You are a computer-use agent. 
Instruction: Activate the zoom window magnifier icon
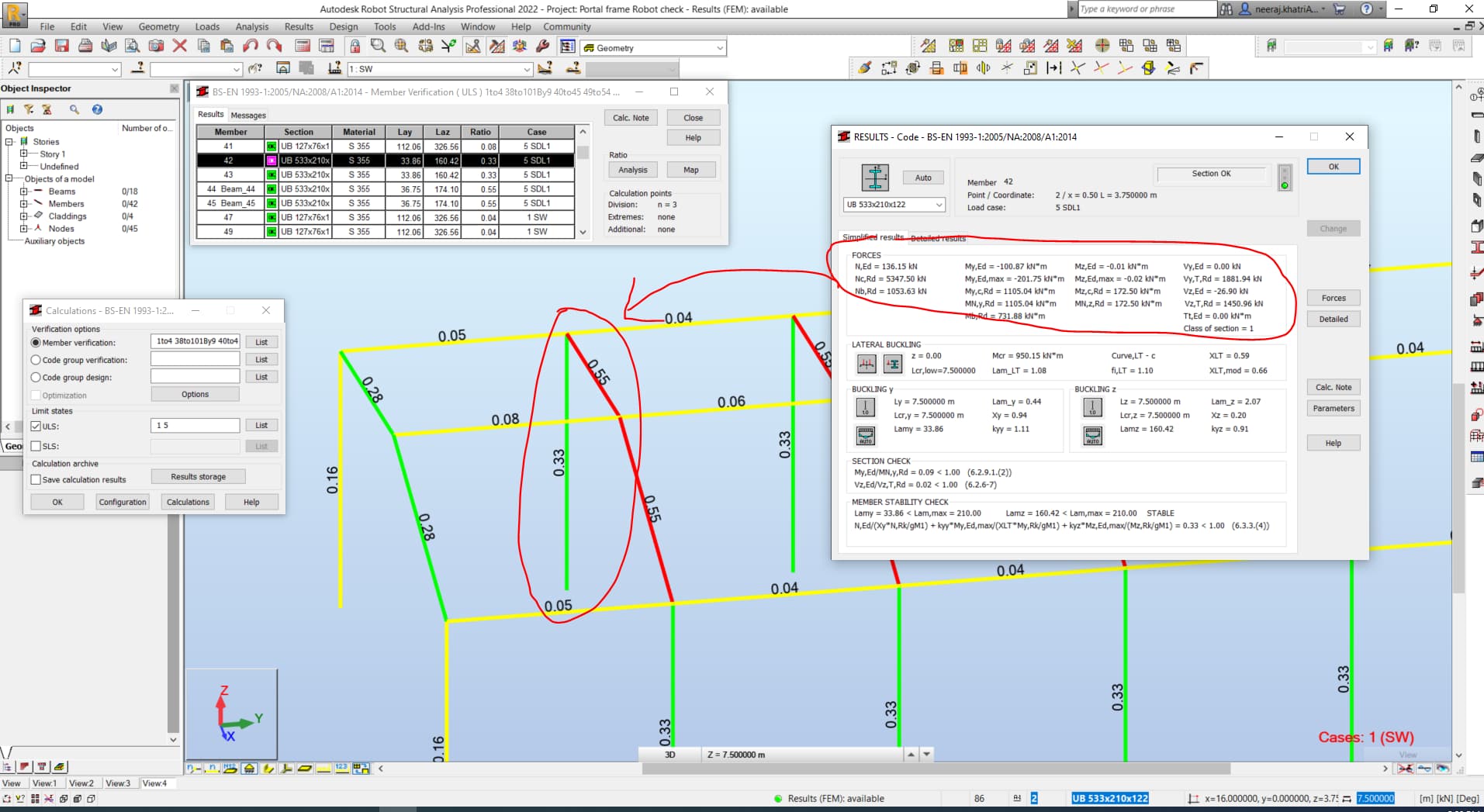(x=378, y=46)
